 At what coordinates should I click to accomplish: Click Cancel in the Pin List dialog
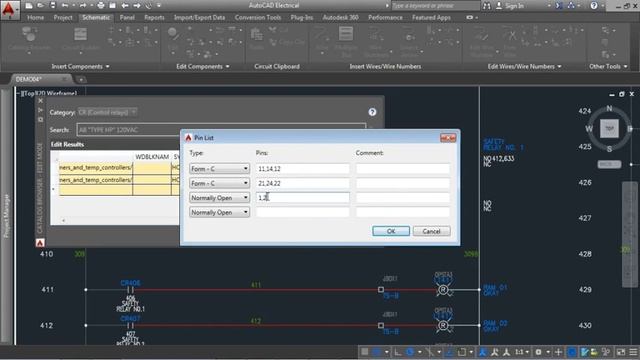431,231
